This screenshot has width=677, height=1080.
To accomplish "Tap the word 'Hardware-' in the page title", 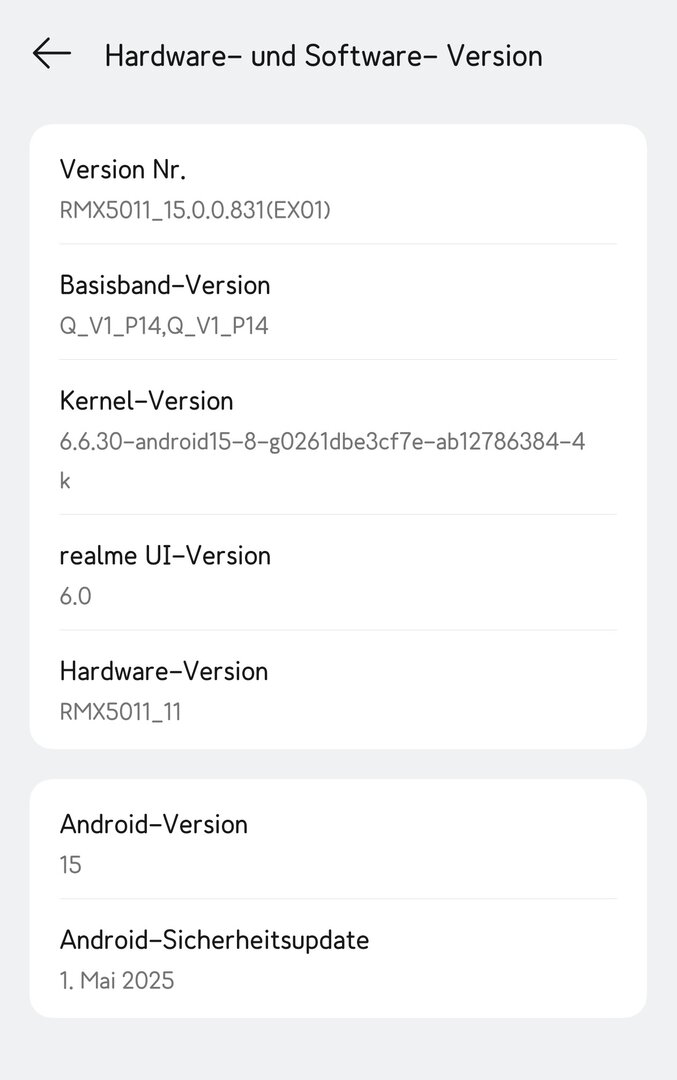I will pyautogui.click(x=174, y=56).
